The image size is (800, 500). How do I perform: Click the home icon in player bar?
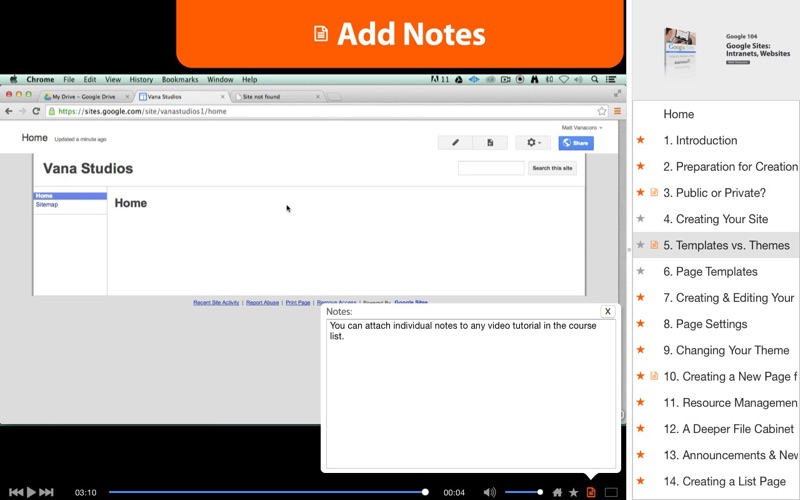557,492
